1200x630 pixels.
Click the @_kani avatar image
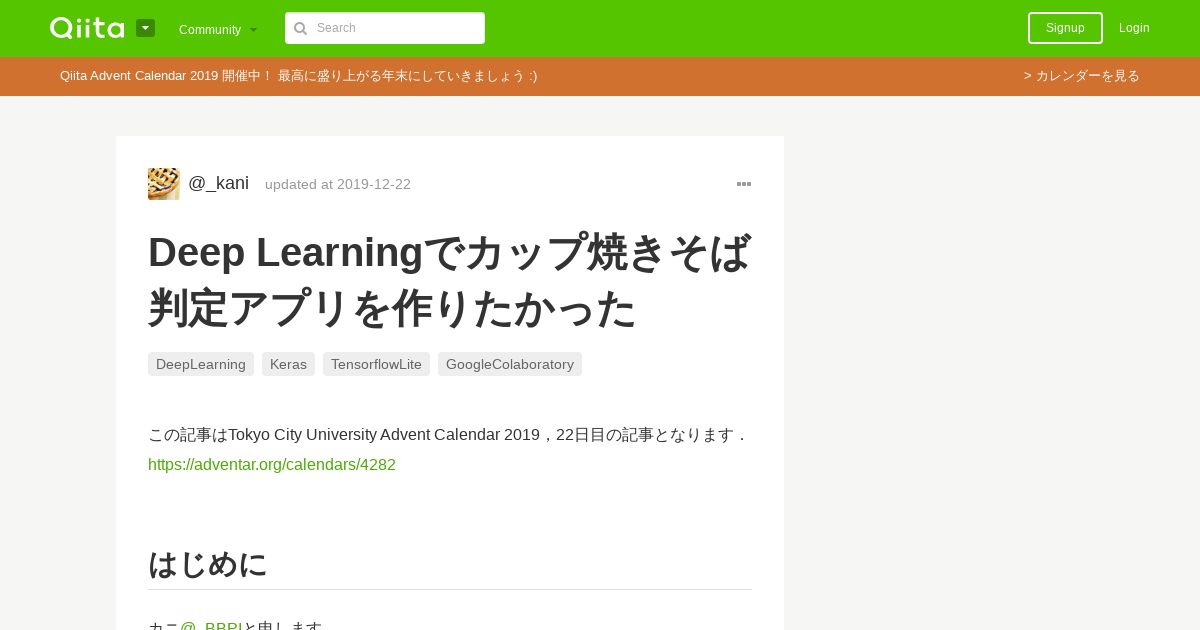coord(164,184)
